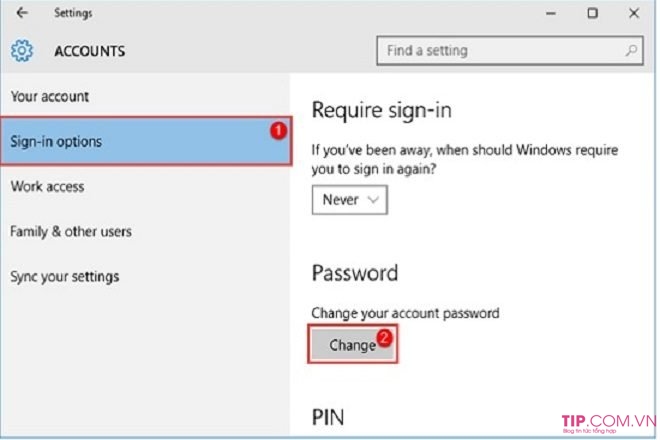Click the magnifier search icon
The height and width of the screenshot is (440, 660).
631,51
